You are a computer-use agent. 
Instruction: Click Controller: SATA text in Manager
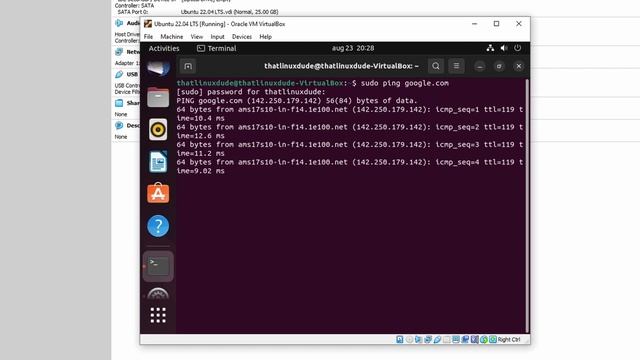click(134, 6)
